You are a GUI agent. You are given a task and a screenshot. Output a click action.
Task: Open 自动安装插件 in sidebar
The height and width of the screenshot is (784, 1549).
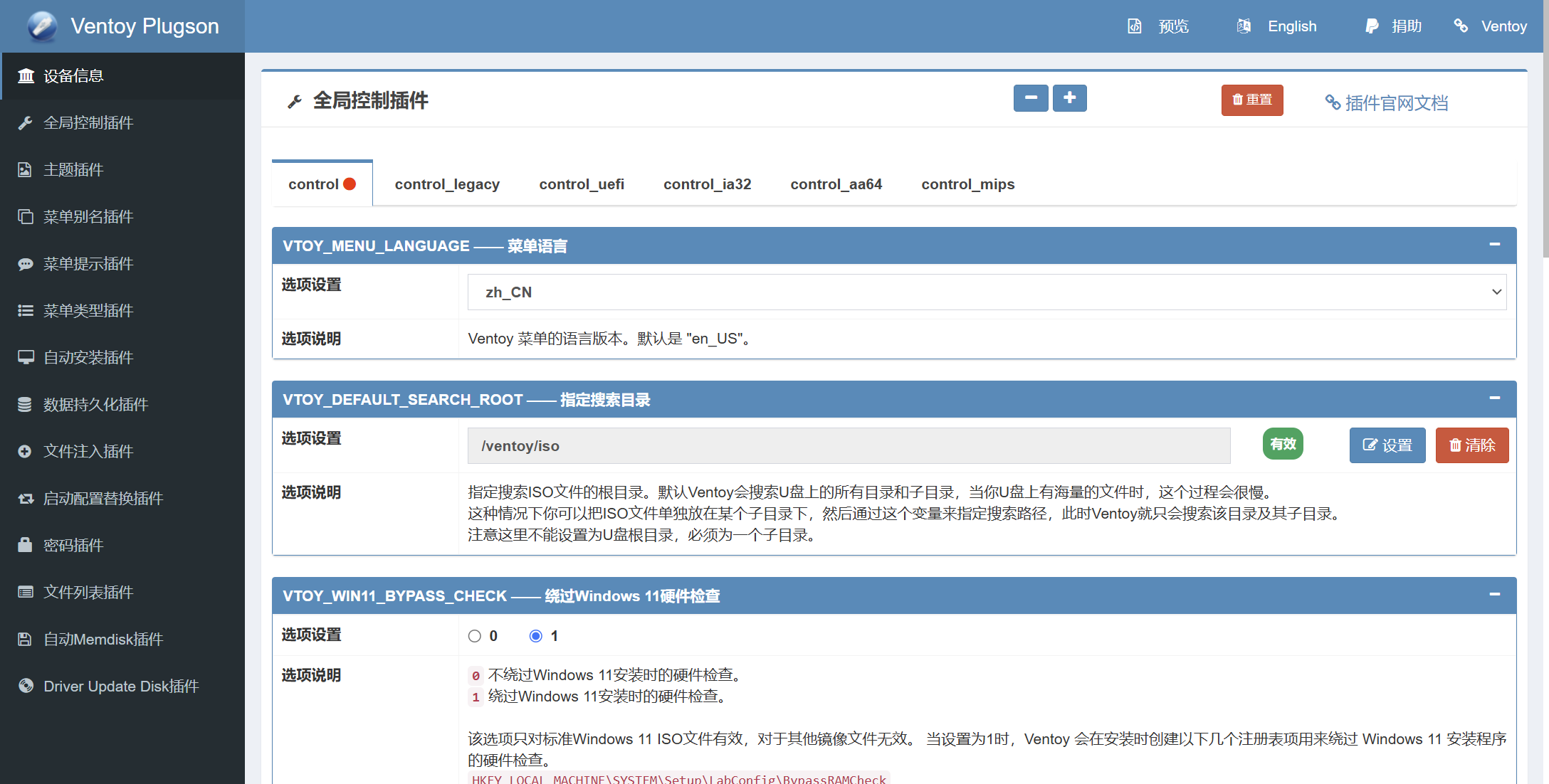[x=122, y=357]
